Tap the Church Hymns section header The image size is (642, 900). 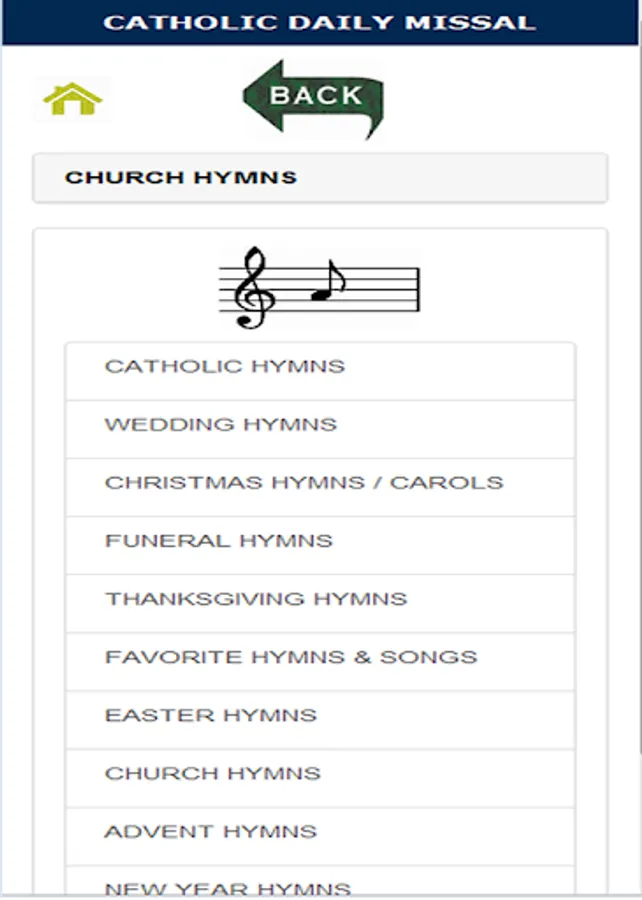(x=320, y=178)
